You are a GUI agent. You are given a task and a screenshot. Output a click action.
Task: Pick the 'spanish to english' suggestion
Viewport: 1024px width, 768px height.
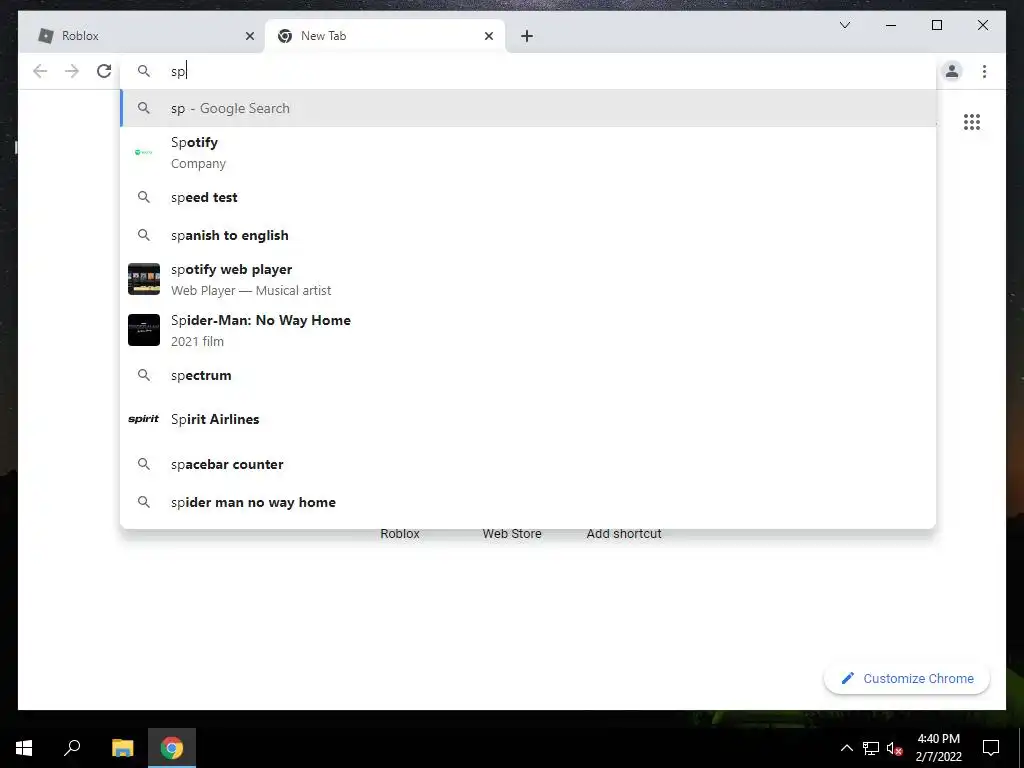pyautogui.click(x=528, y=235)
